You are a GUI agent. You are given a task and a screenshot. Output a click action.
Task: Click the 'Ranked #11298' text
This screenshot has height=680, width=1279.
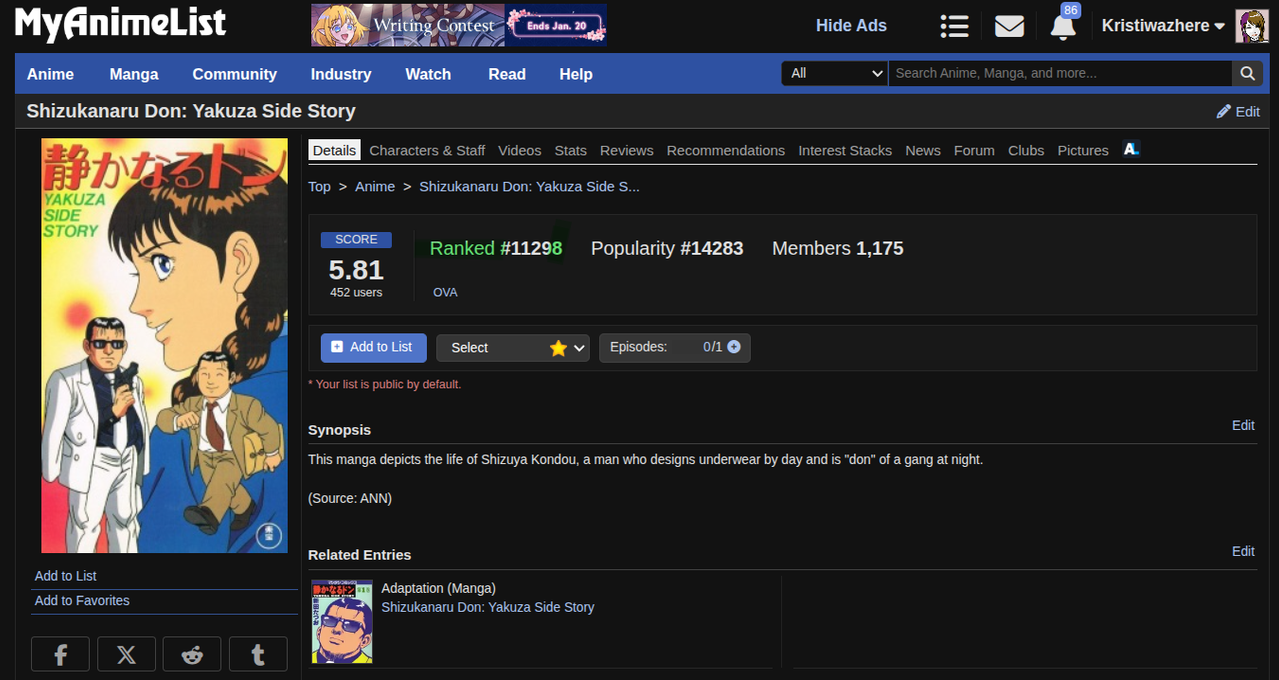(496, 248)
